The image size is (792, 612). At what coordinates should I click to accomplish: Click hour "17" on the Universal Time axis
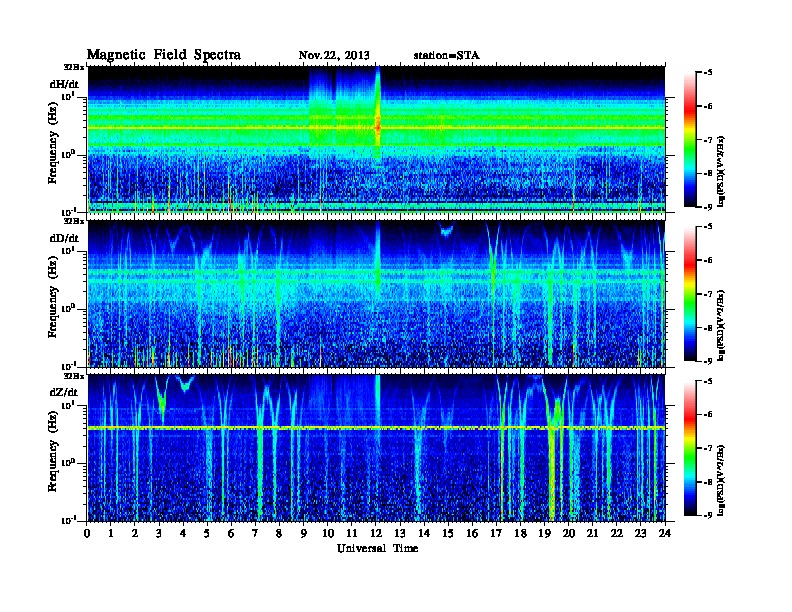(497, 534)
